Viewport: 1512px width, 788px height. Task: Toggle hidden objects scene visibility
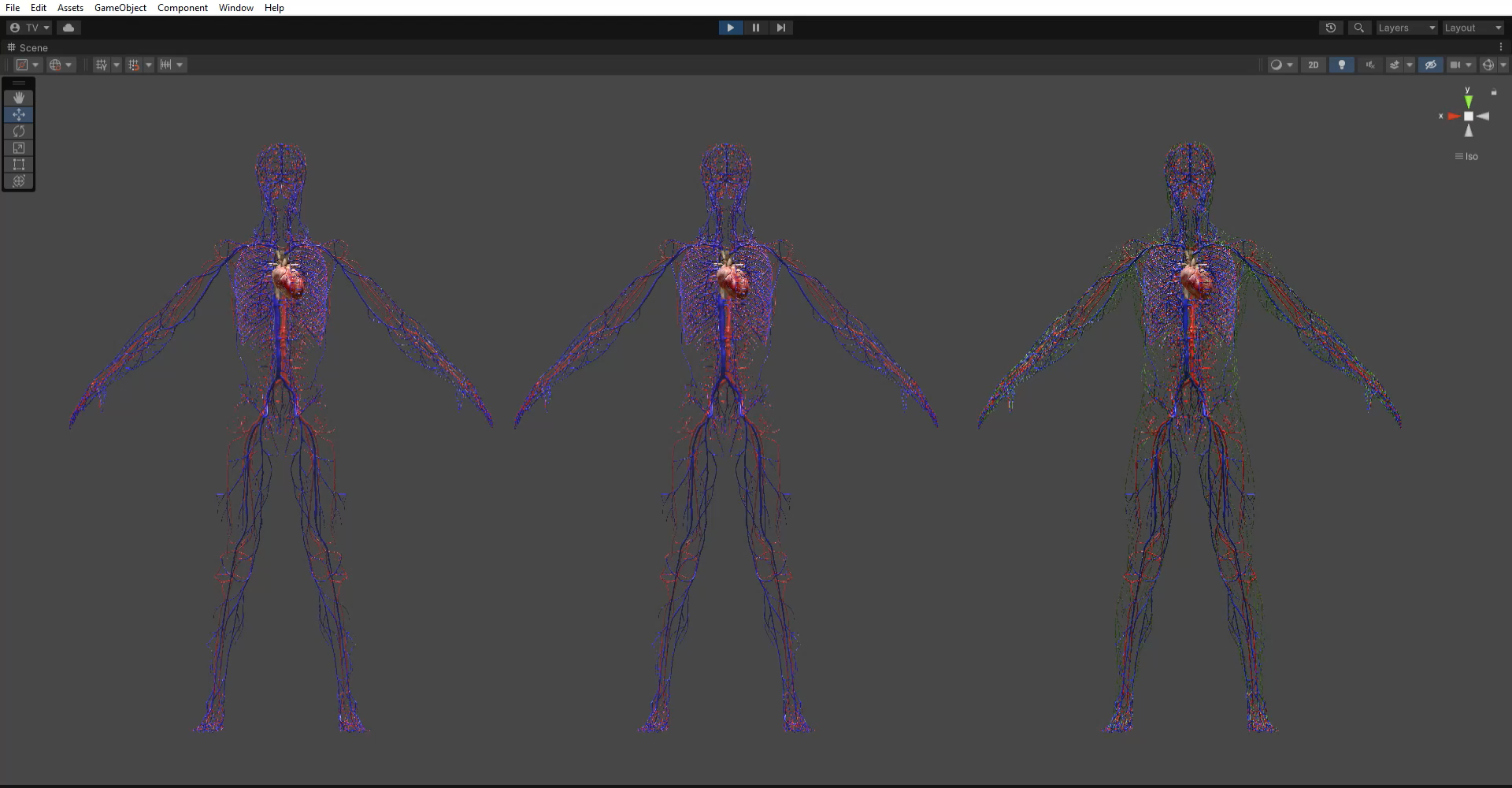click(x=1430, y=65)
